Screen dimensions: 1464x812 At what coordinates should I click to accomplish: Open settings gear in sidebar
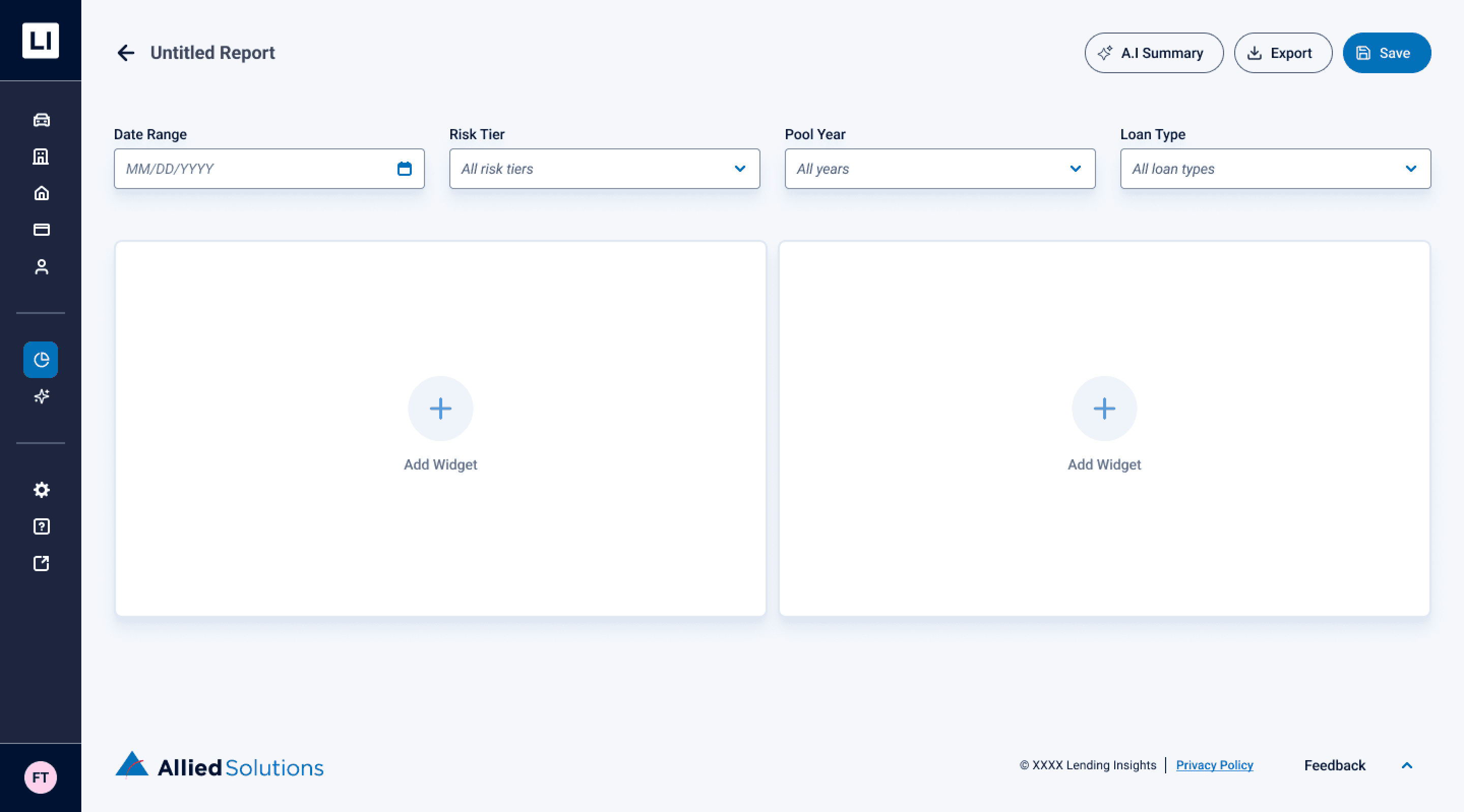coord(41,490)
